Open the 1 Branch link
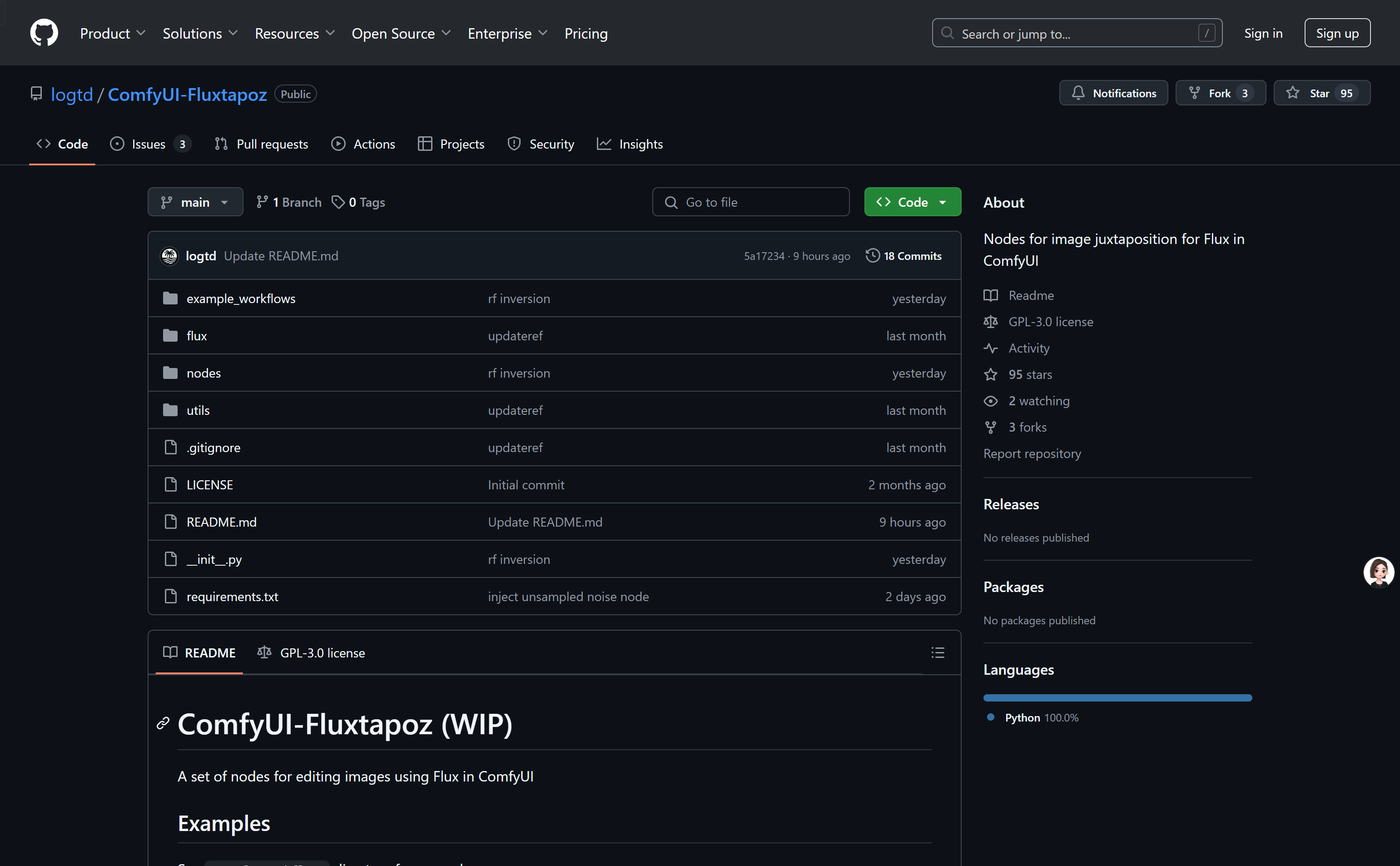 click(289, 202)
